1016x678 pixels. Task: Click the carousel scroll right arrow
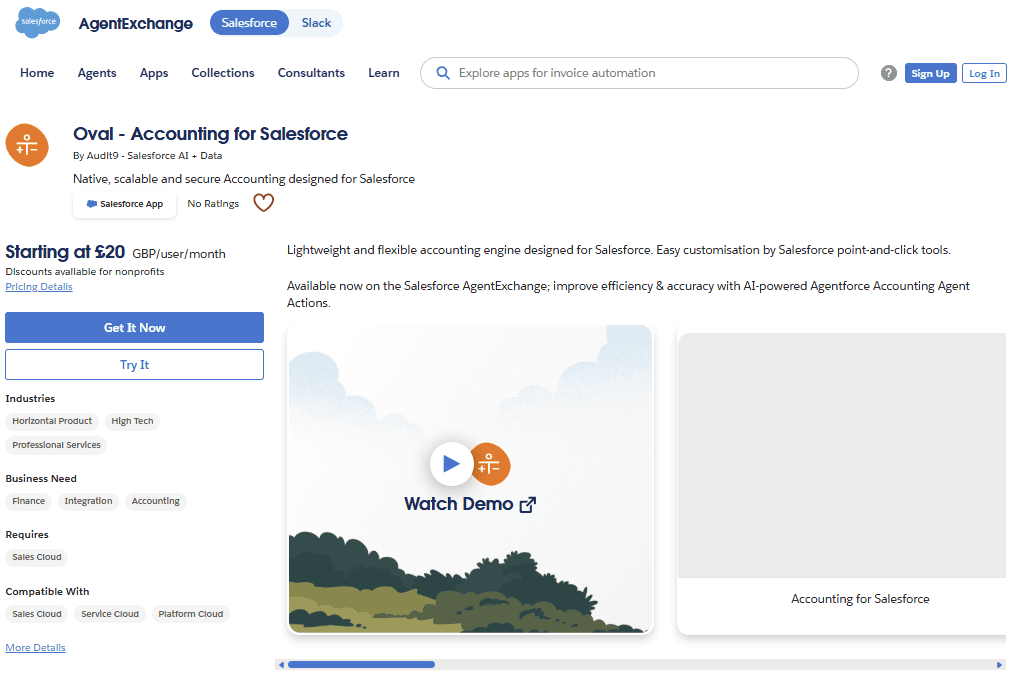999,664
